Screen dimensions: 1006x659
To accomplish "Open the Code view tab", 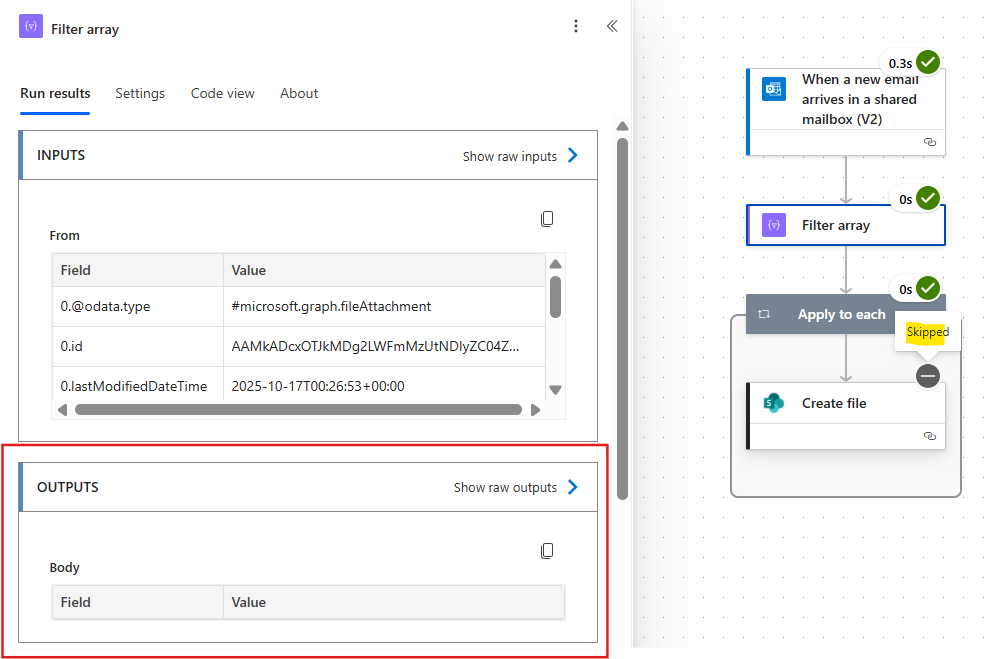I will point(222,93).
